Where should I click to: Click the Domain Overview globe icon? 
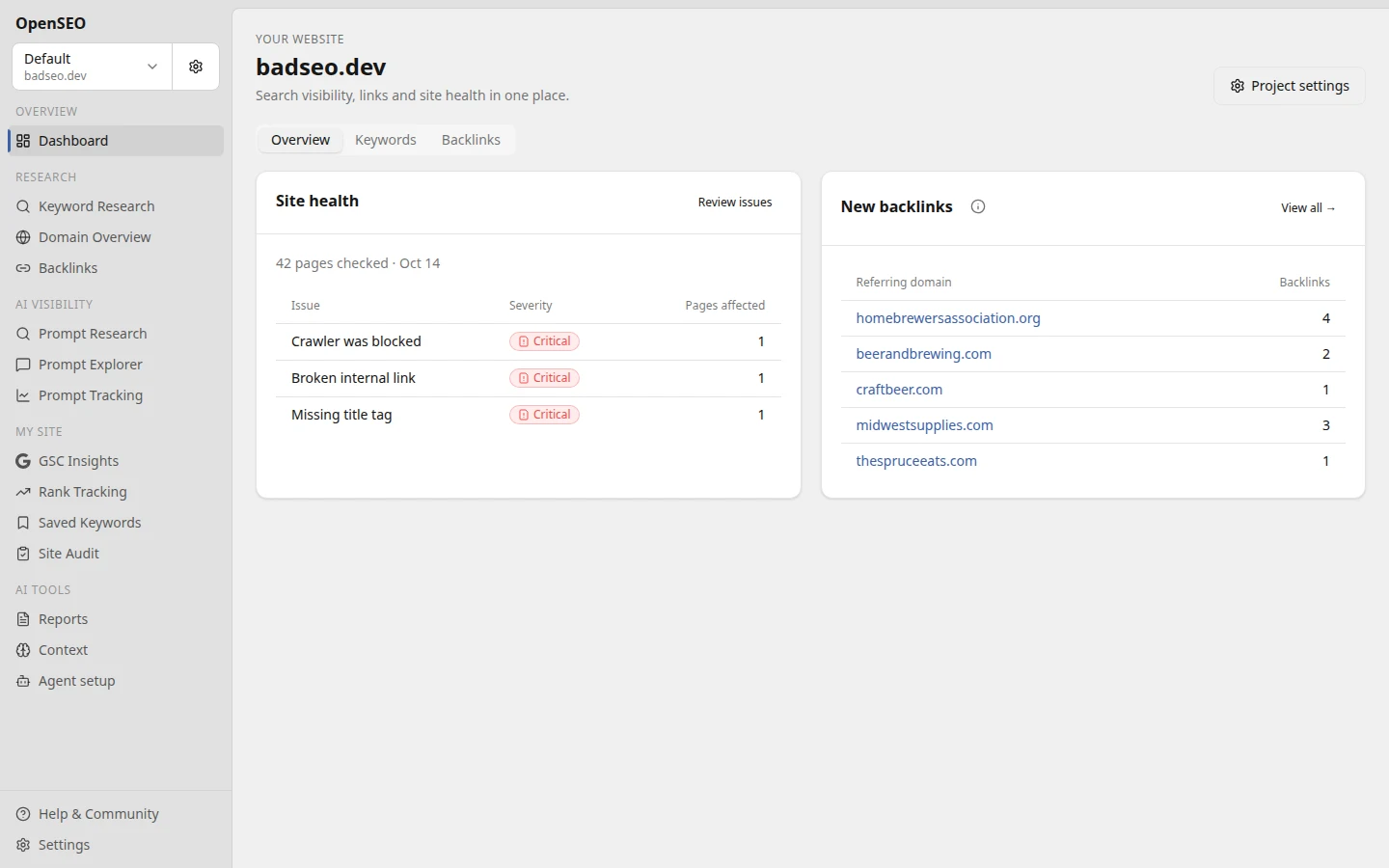(23, 237)
